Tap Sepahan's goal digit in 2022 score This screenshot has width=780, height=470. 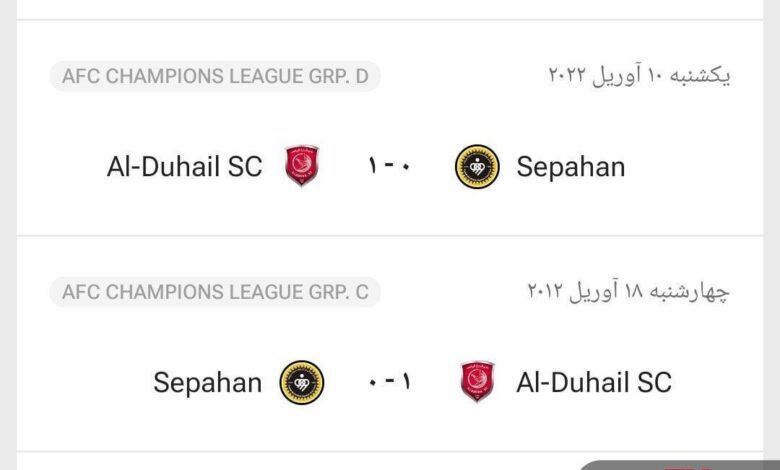click(x=407, y=167)
